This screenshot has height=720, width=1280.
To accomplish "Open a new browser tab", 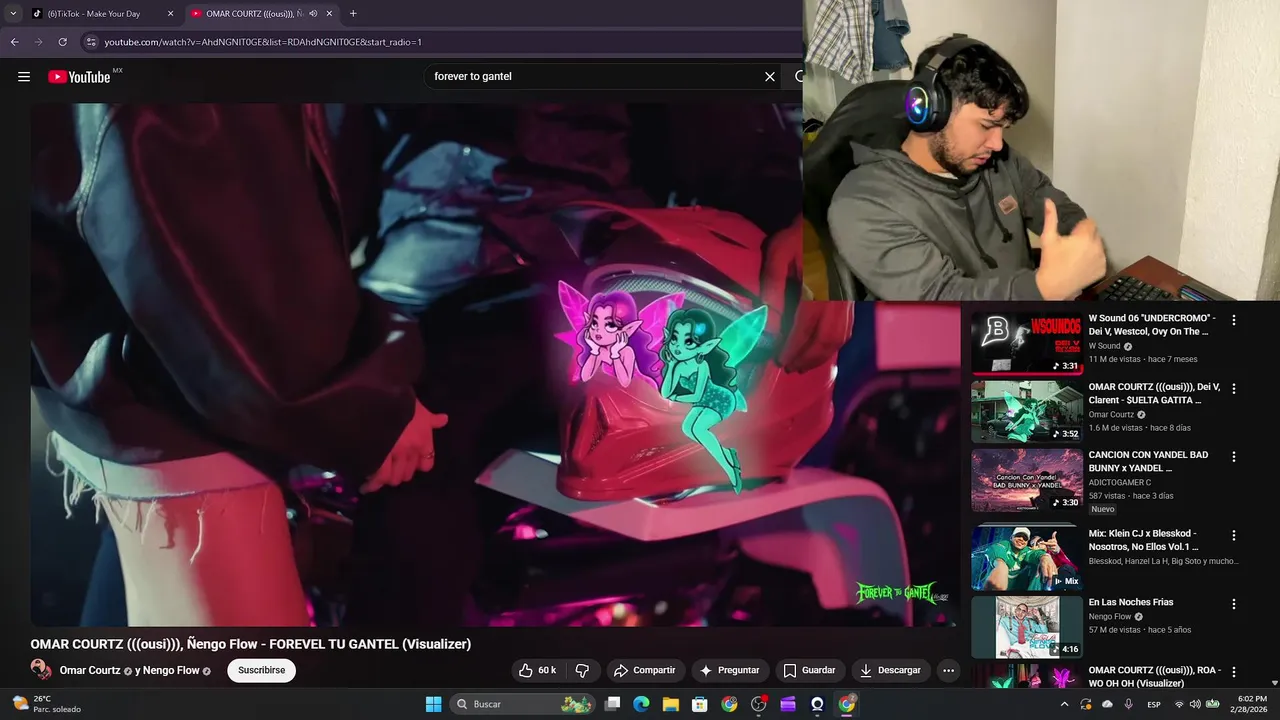I will (353, 14).
